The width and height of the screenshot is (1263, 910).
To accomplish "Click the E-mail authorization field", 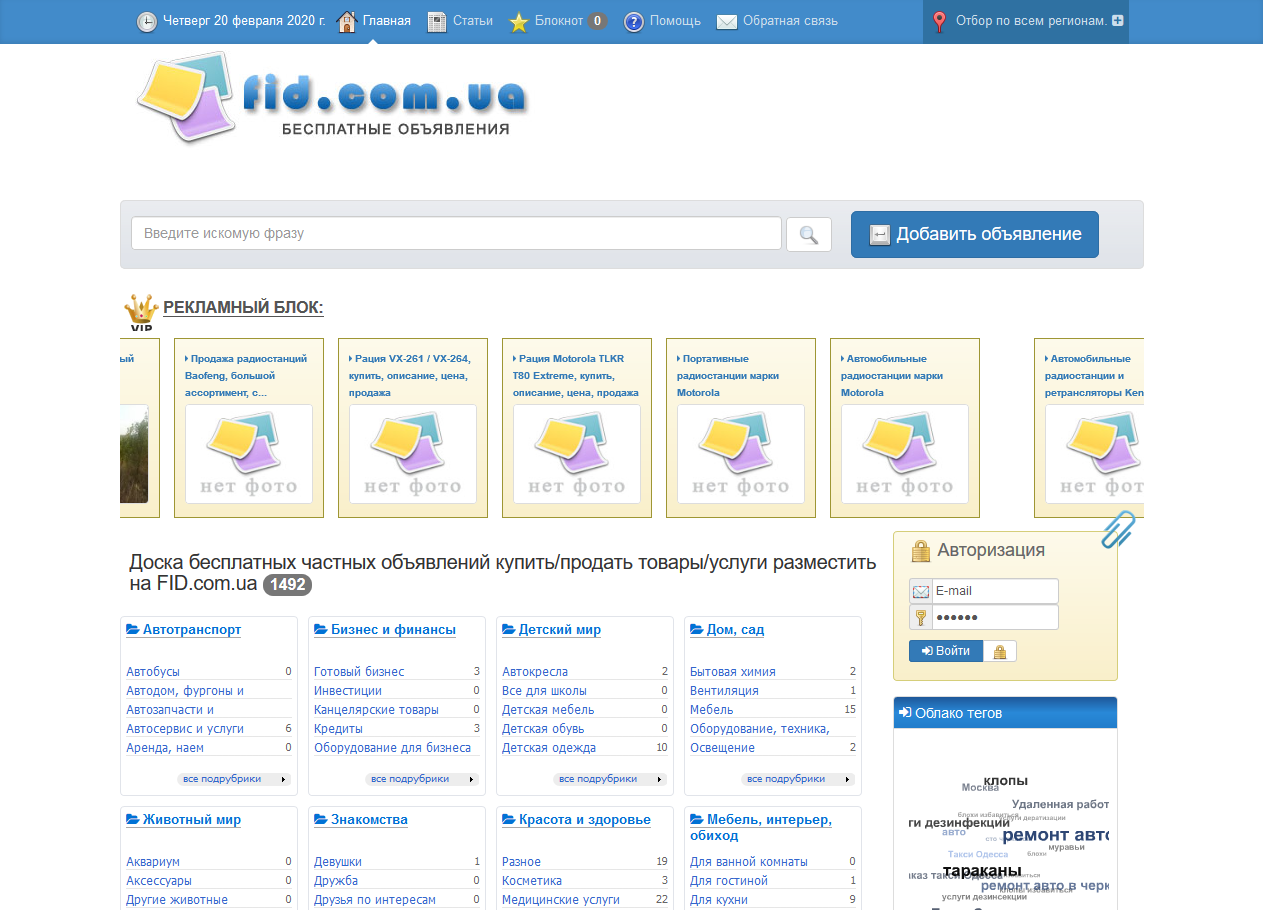I will coord(993,591).
